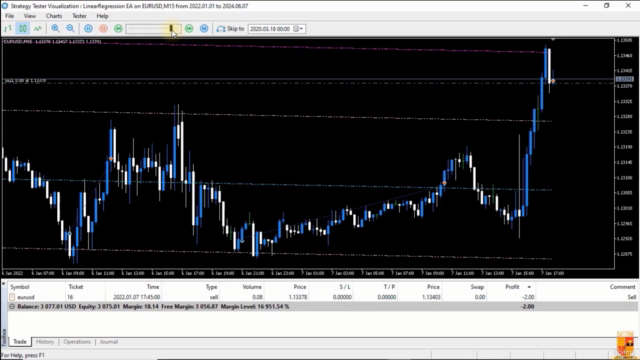Viewport: 640px width, 360px height.
Task: Switch to the Operations tab
Action: [x=77, y=342]
